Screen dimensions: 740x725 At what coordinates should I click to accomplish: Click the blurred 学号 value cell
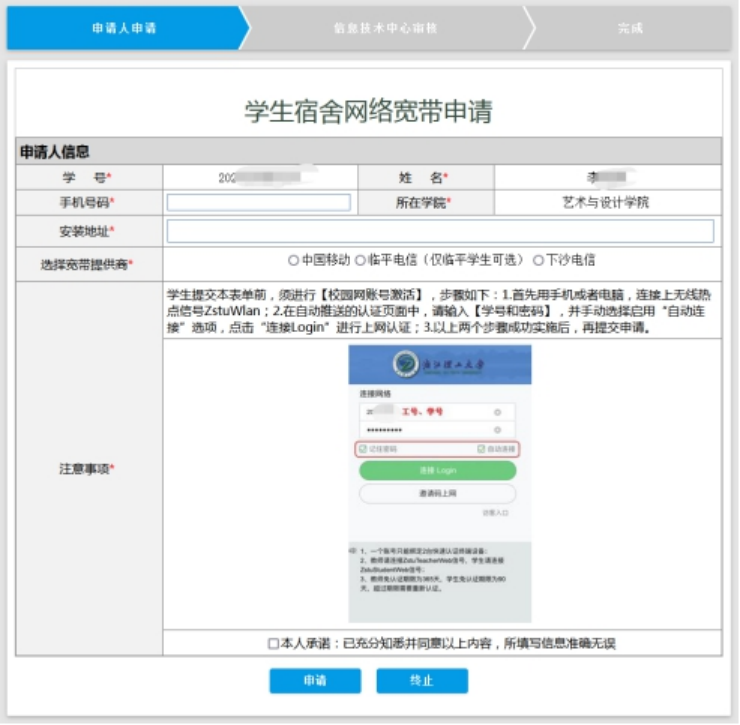[x=260, y=177]
